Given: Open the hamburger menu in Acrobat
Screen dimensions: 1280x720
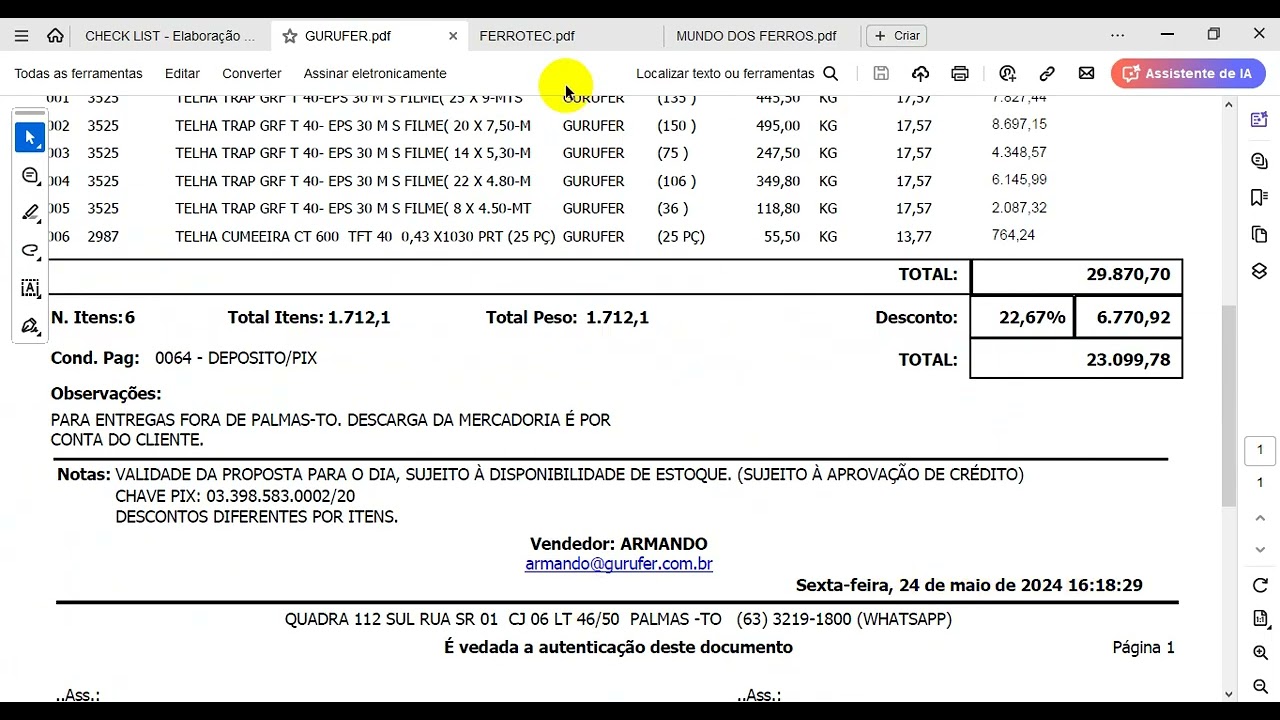Looking at the screenshot, I should point(21,35).
